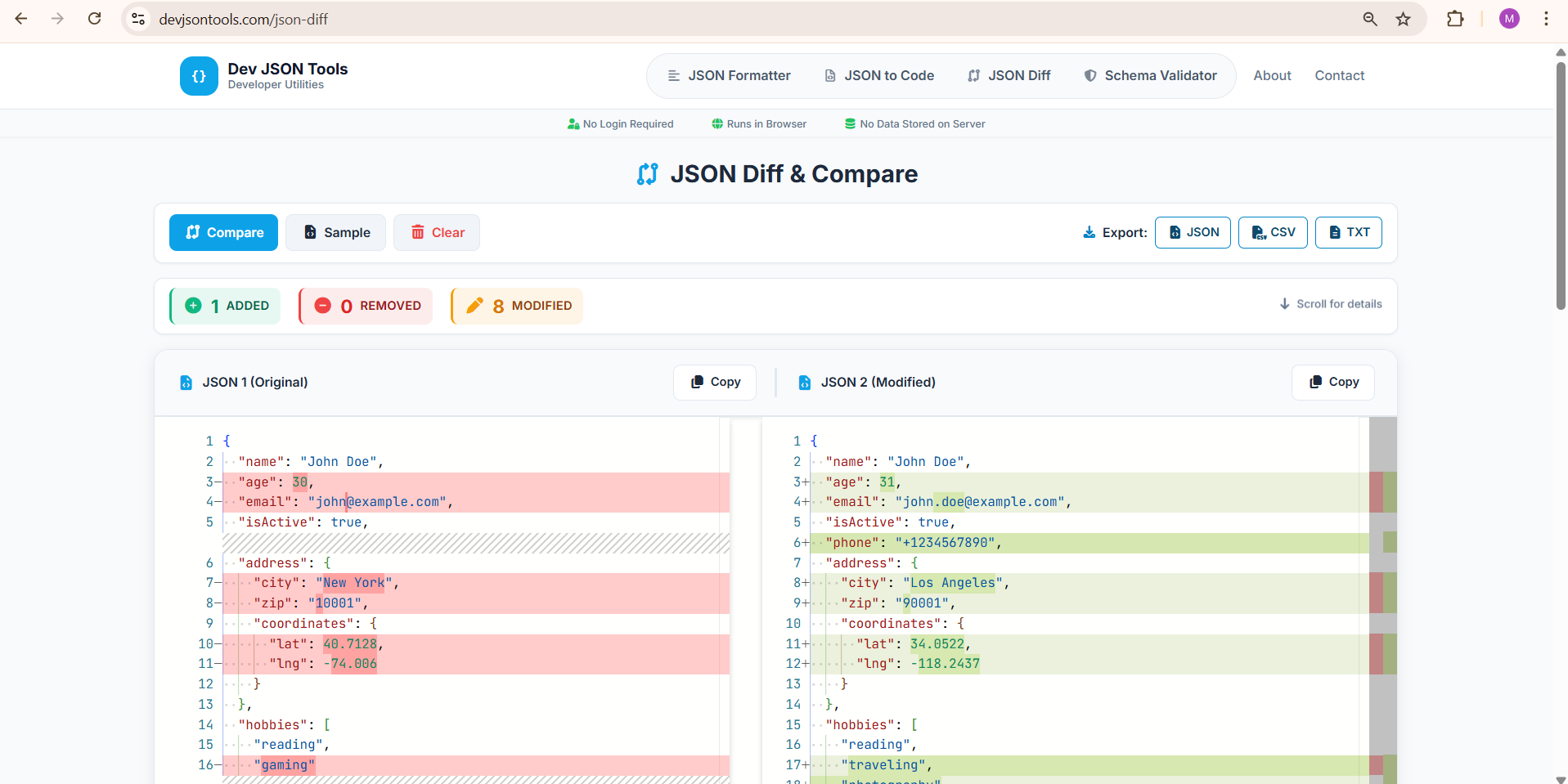1568x784 pixels.
Task: Click the site information icon in the address bar
Action: tap(137, 19)
